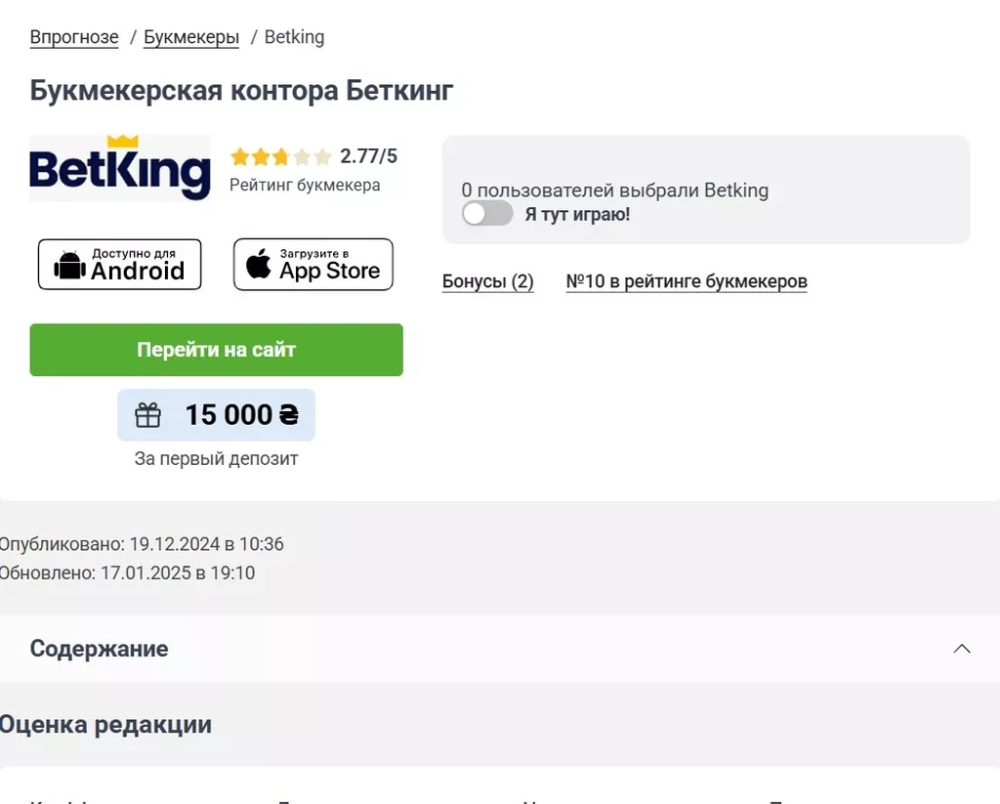Click the gift box bonus icon
1000x804 pixels.
click(x=148, y=415)
